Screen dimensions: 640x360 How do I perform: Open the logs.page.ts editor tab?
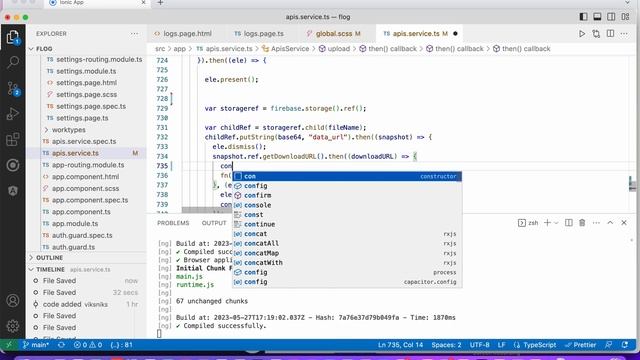pos(259,34)
